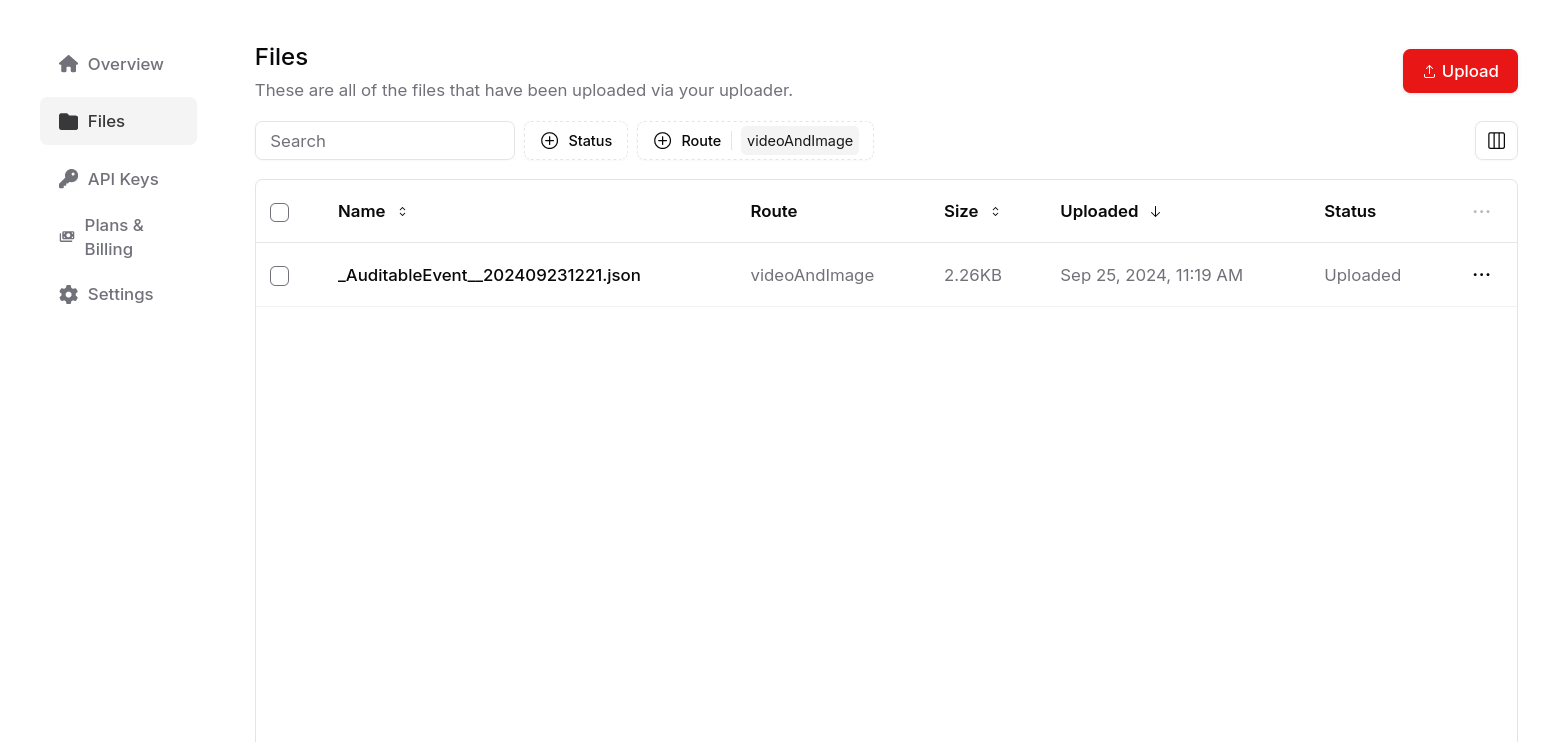Go to API Keys section
Screen dimensions: 1565x742
pos(118,179)
